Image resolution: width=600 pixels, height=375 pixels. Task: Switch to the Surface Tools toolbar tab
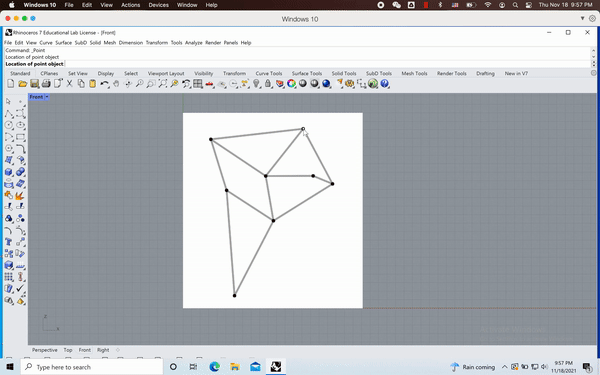pos(307,73)
